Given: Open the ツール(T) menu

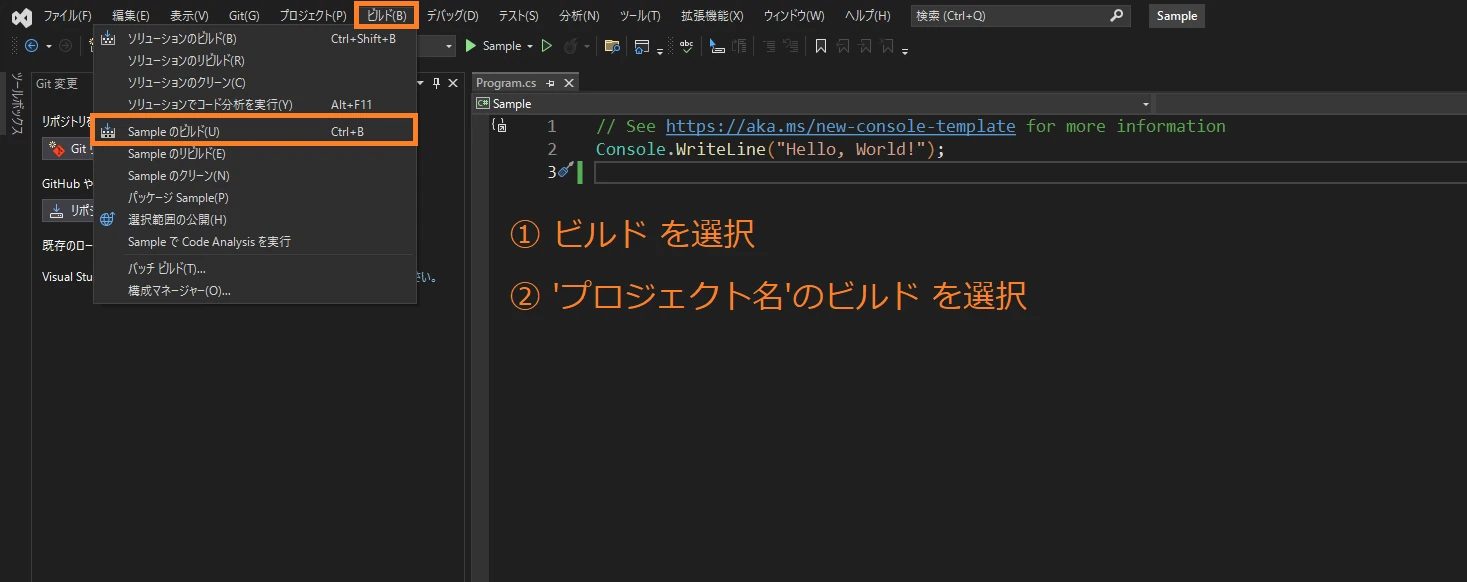Looking at the screenshot, I should point(640,16).
